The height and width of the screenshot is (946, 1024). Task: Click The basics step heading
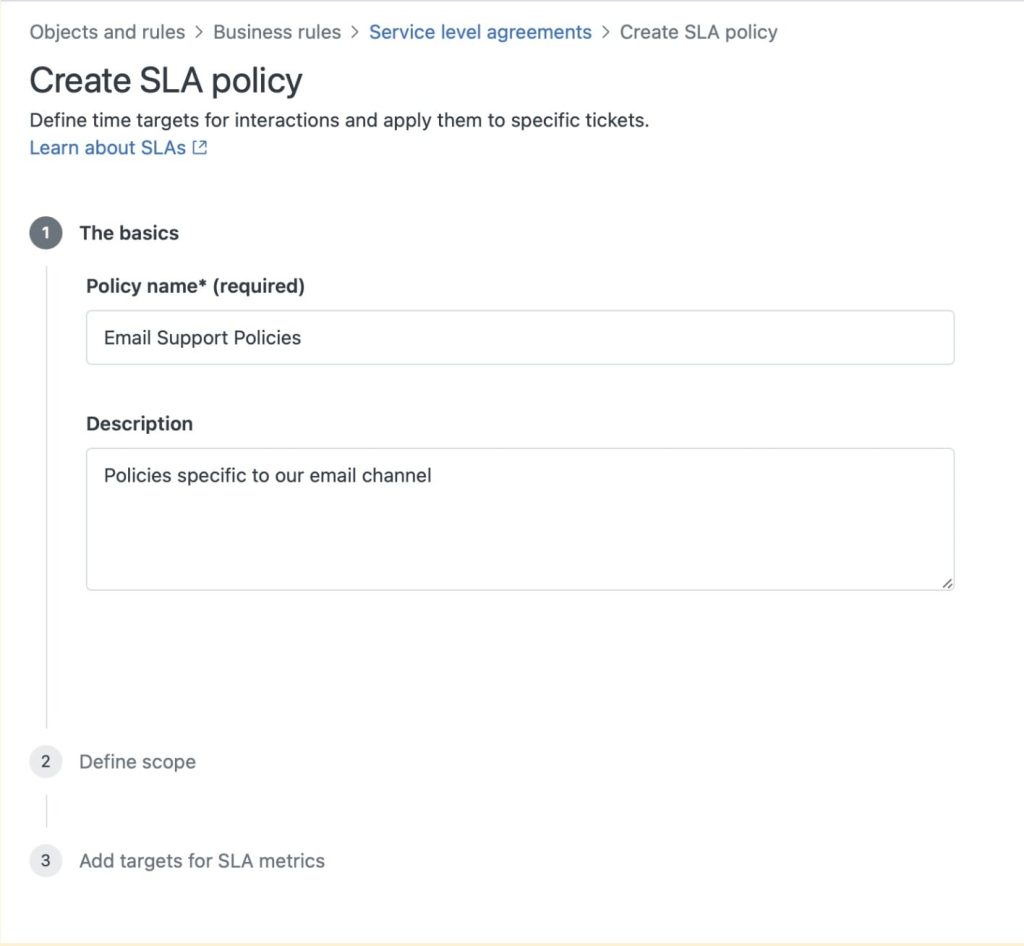[129, 233]
